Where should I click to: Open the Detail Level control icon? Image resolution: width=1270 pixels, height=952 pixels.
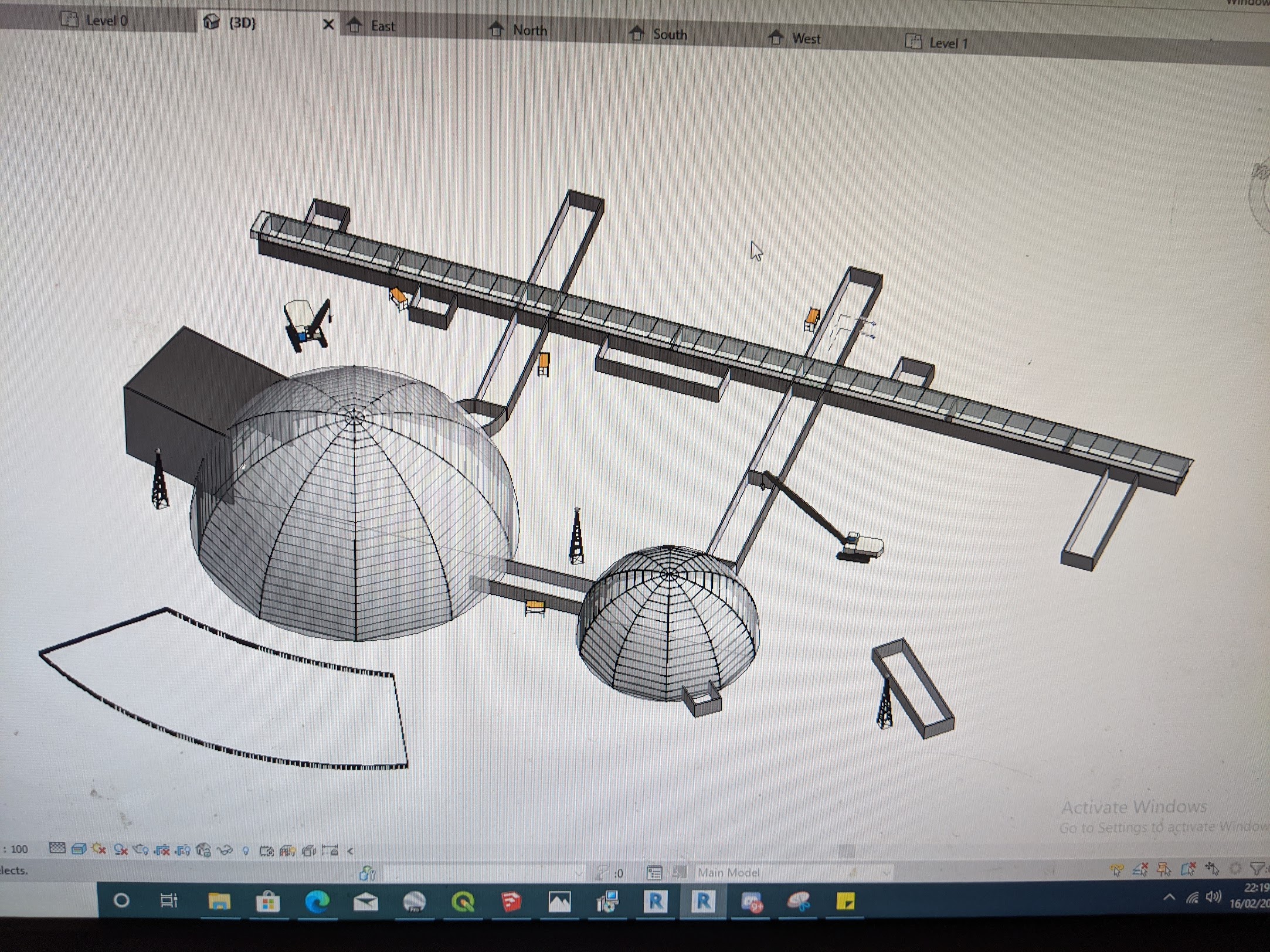coord(57,848)
